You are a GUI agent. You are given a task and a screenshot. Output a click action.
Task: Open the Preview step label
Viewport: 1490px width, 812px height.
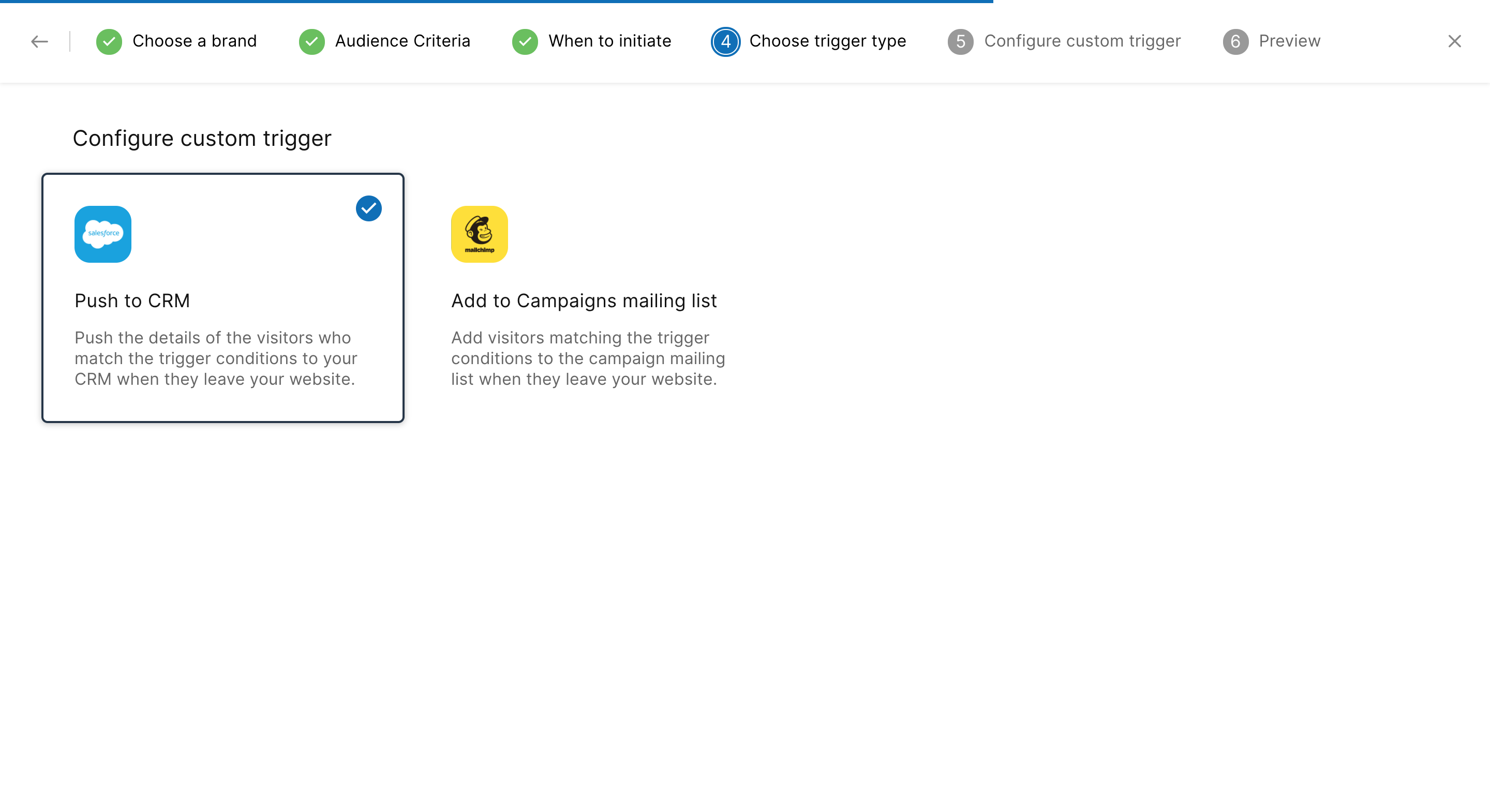pyautogui.click(x=1289, y=41)
